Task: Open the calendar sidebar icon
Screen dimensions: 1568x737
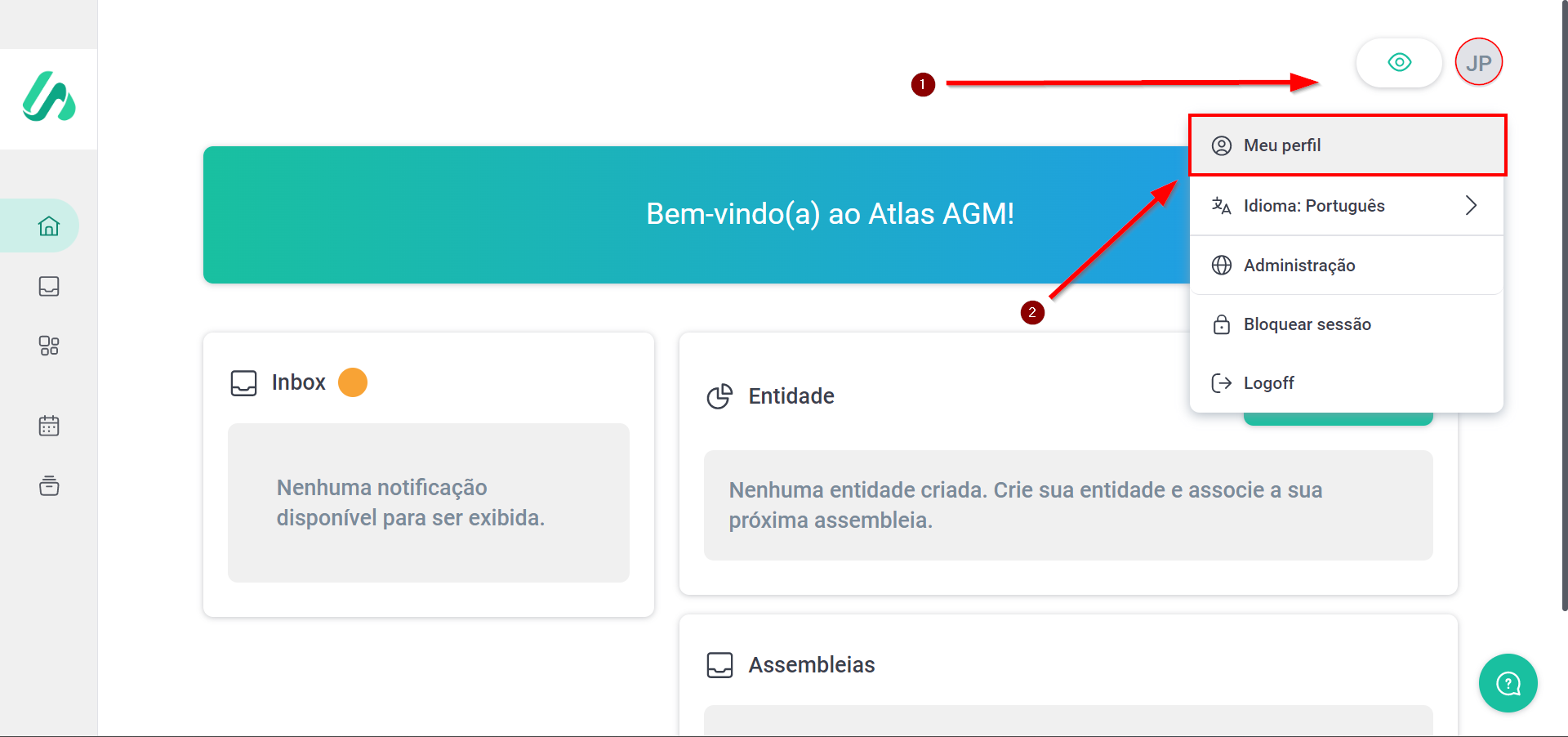Action: (x=49, y=426)
